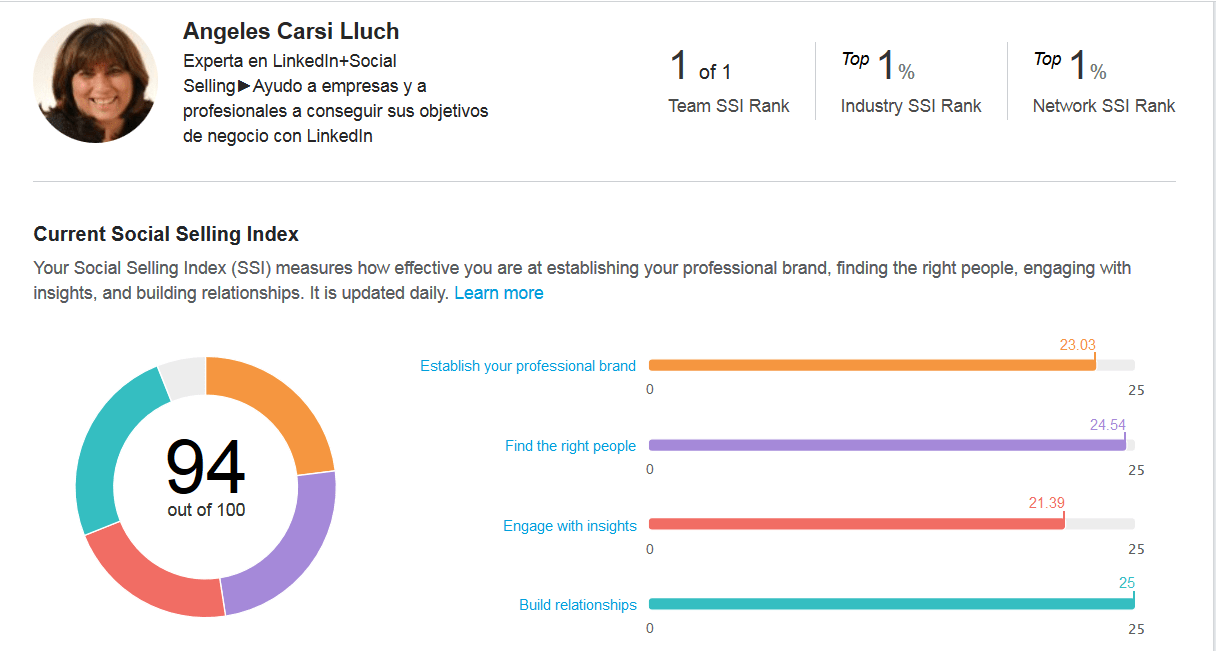Screen dimensions: 1216x651
Task: Open Find the right people link
Action: pos(570,446)
